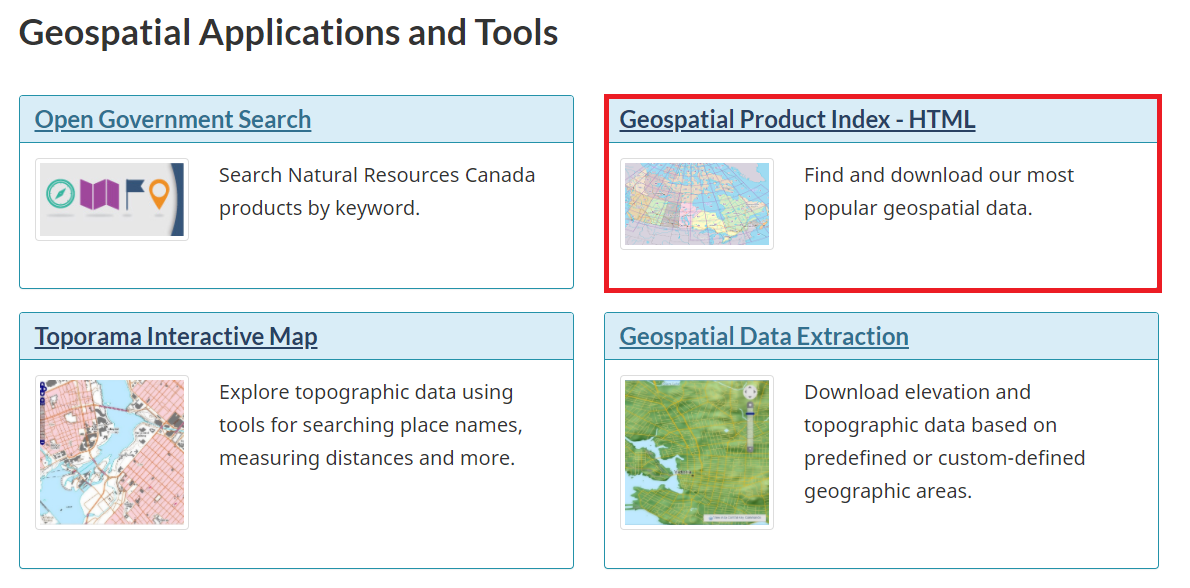Screen dimensions: 1190x588
Task: Visit the "Geospatial Data Extraction" link
Action: (761, 336)
